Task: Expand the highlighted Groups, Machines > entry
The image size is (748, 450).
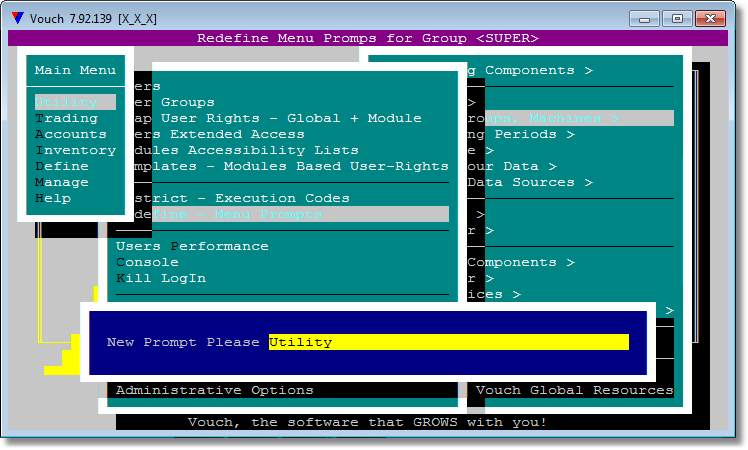Action: pos(571,118)
